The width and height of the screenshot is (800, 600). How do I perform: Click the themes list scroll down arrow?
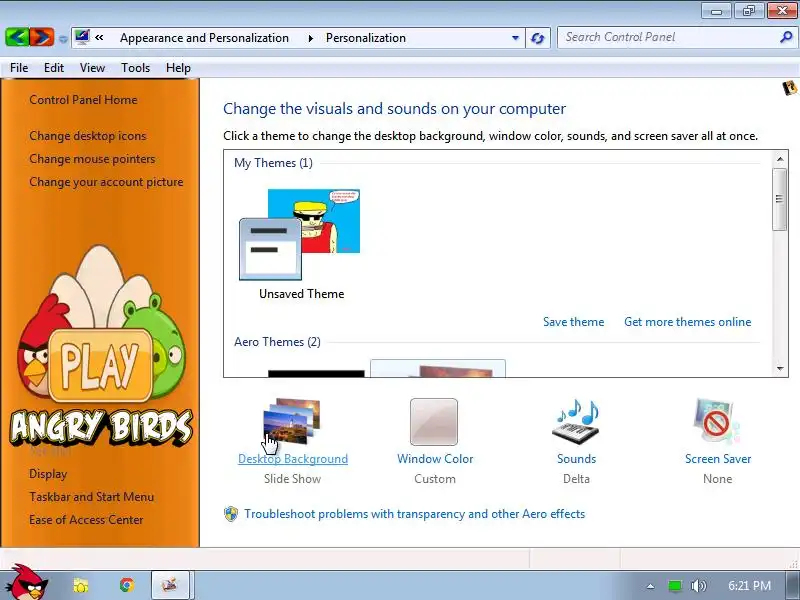(x=780, y=368)
